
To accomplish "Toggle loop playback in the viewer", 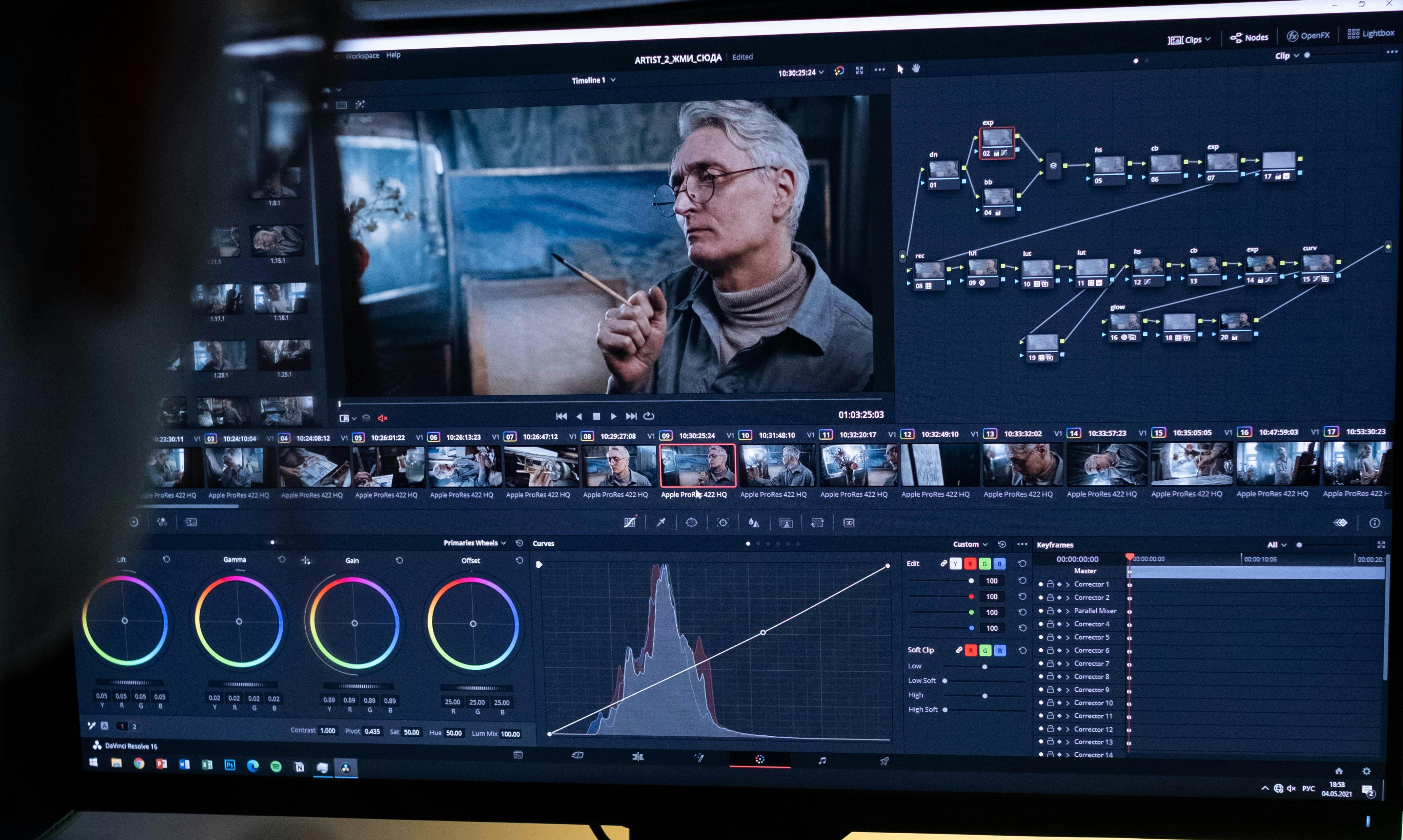I will click(649, 416).
